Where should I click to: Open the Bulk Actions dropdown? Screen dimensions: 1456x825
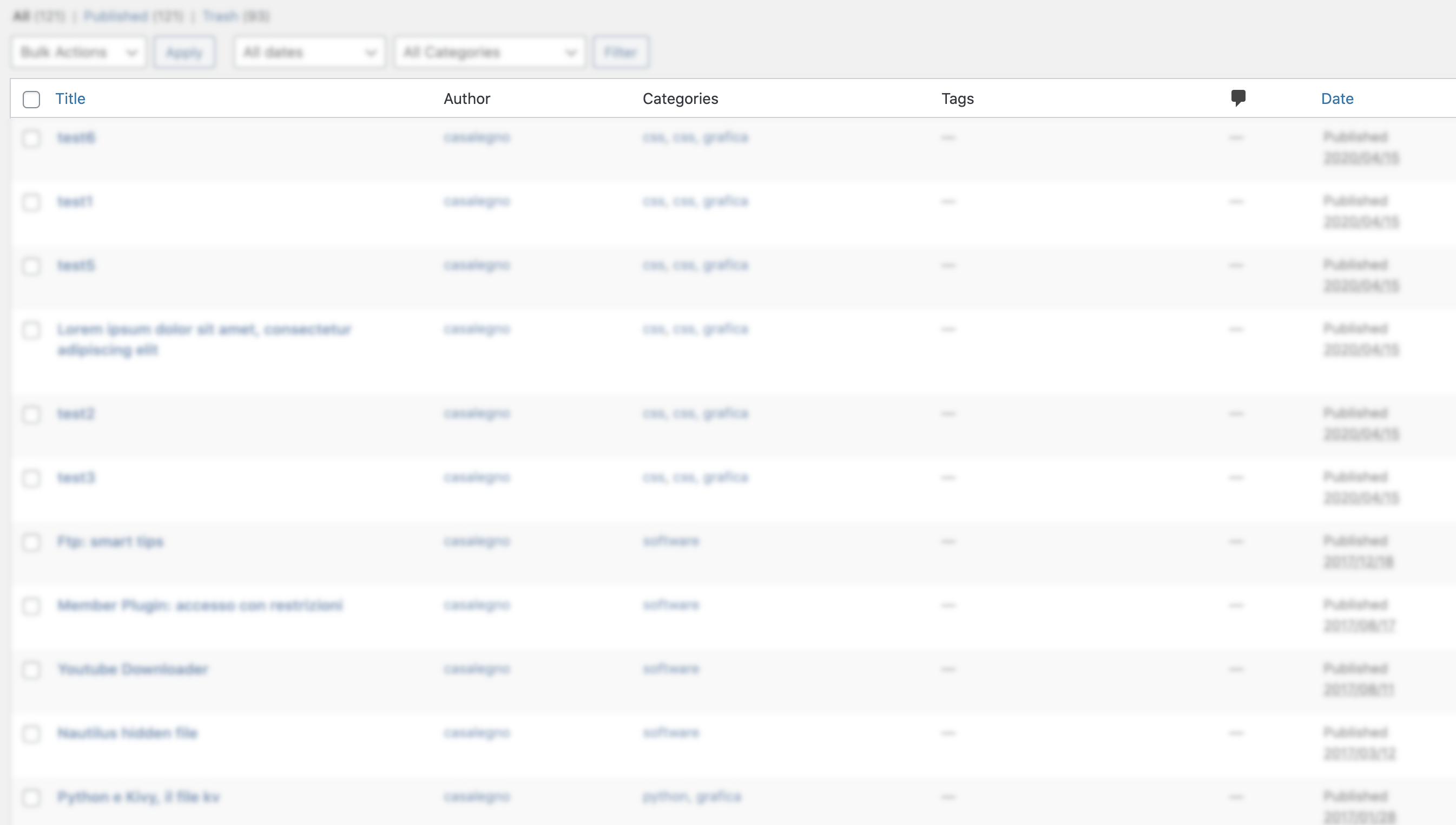[78, 51]
